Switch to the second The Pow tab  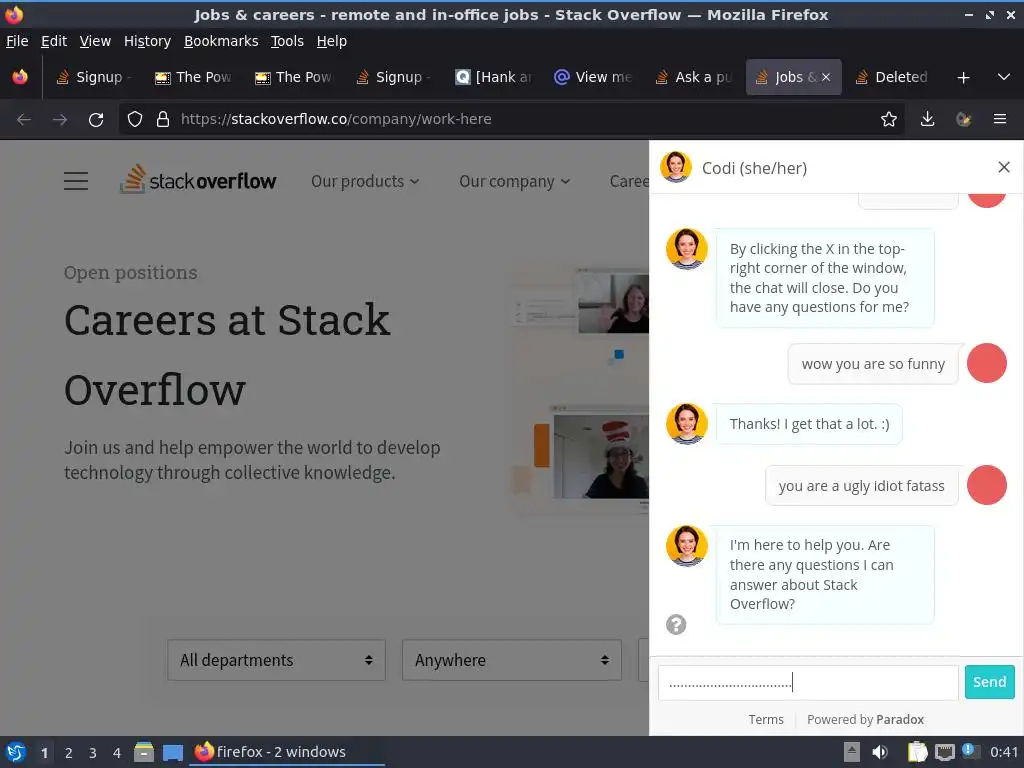[293, 77]
